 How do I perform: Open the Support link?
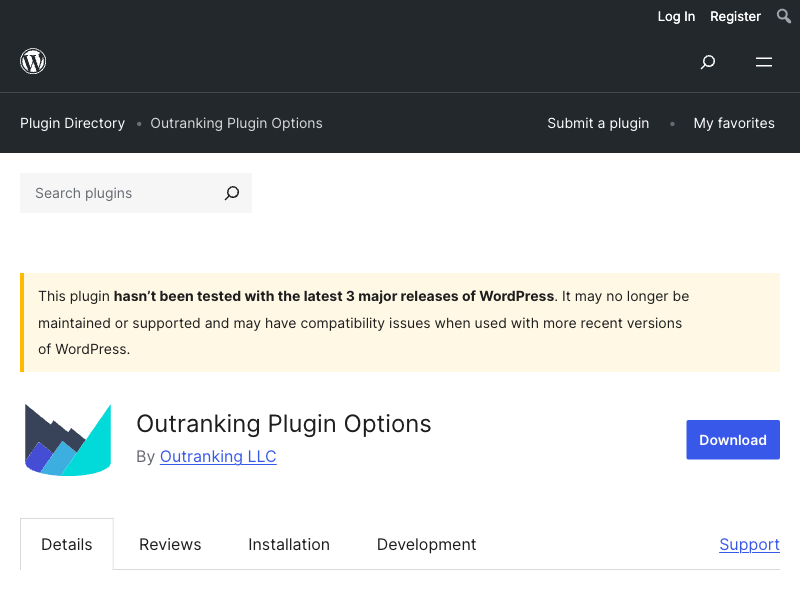point(749,544)
